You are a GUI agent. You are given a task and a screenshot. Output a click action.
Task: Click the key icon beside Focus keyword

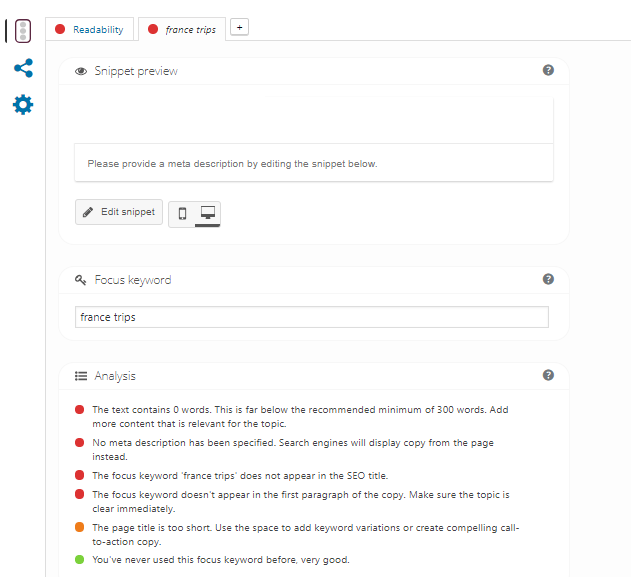(x=81, y=280)
